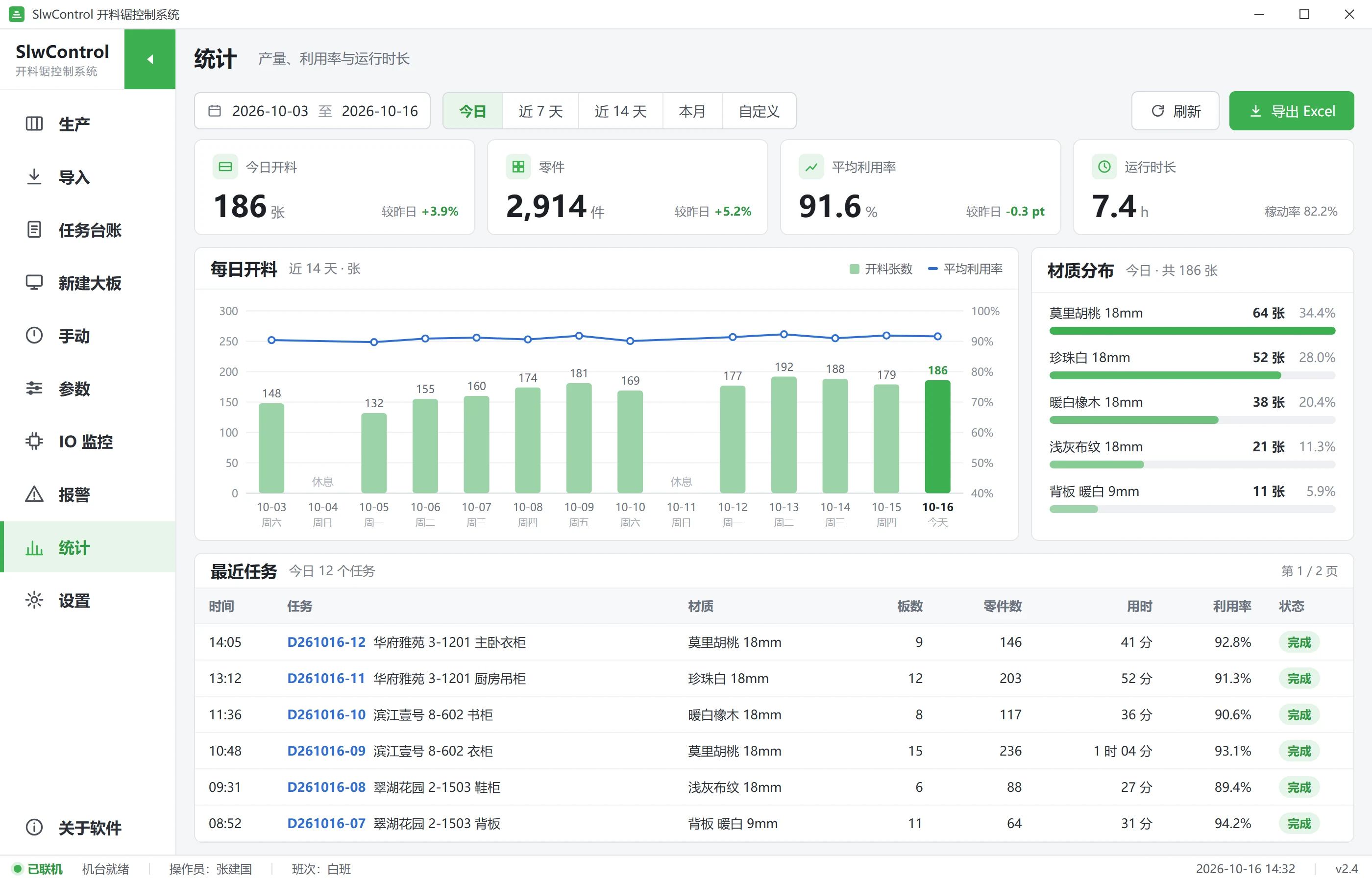Viewport: 1372px width, 882px height.
Task: Click the 板数 column header
Action: [x=910, y=606]
